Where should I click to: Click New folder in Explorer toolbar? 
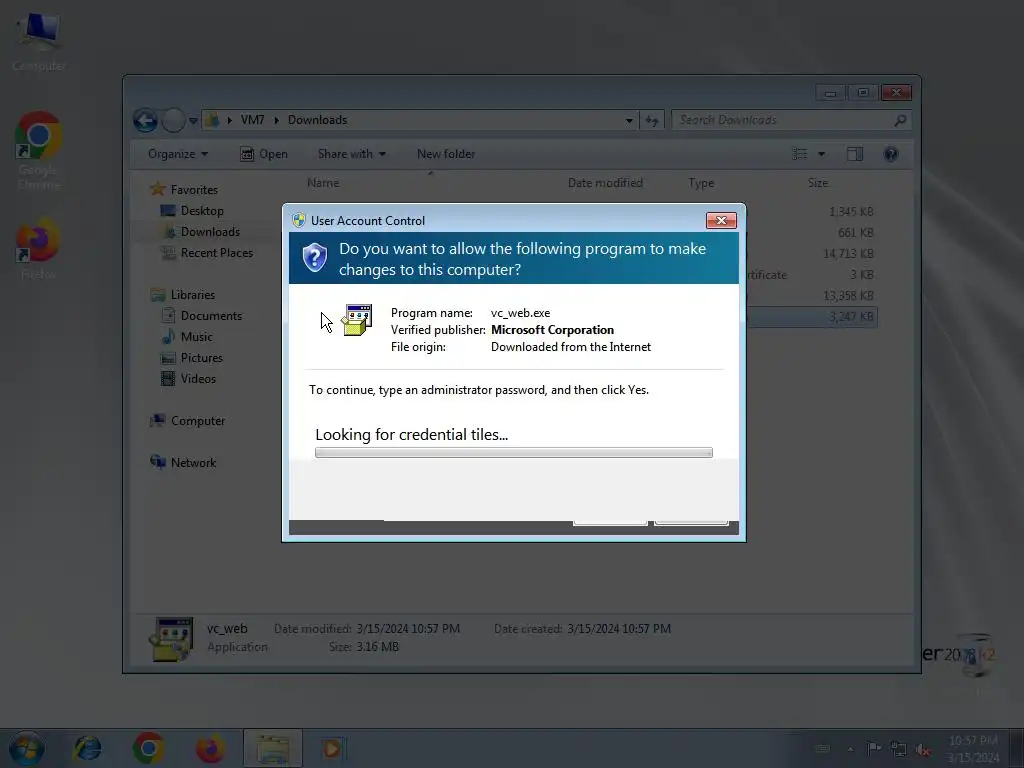click(x=446, y=154)
